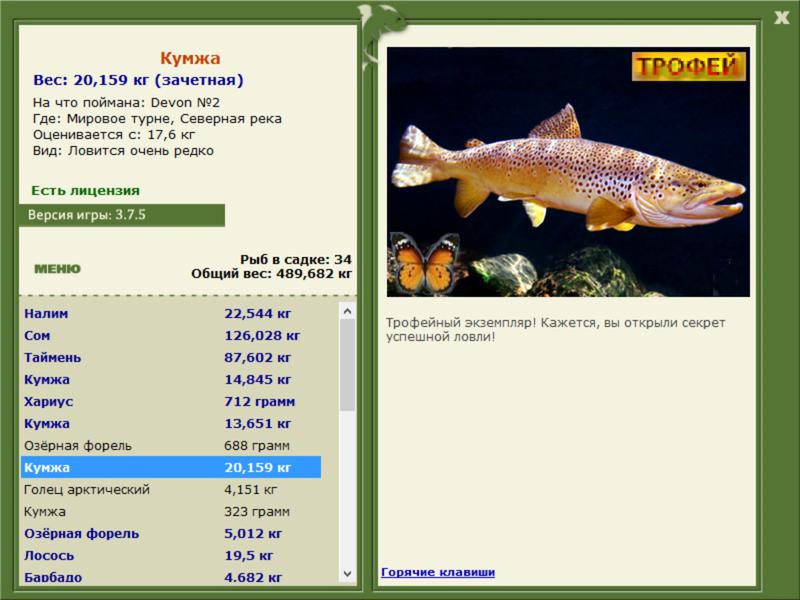Select the Голец арктический 4,151 кг row
800x600 pixels.
coord(171,490)
